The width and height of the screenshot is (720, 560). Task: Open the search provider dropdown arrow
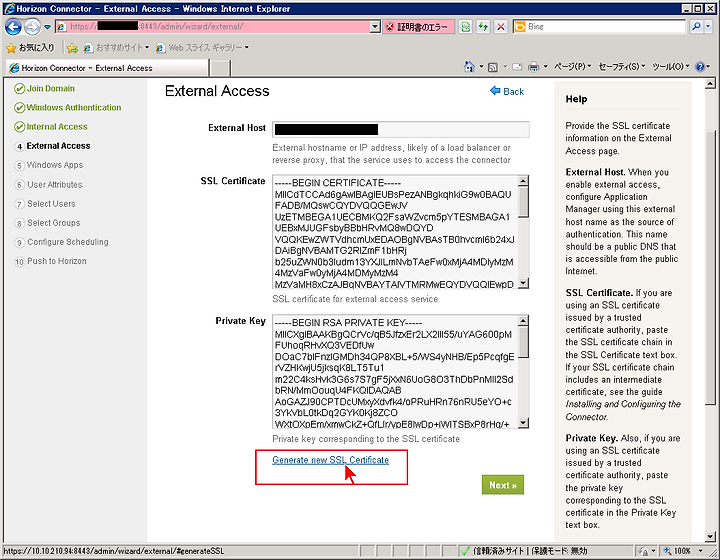pos(708,27)
